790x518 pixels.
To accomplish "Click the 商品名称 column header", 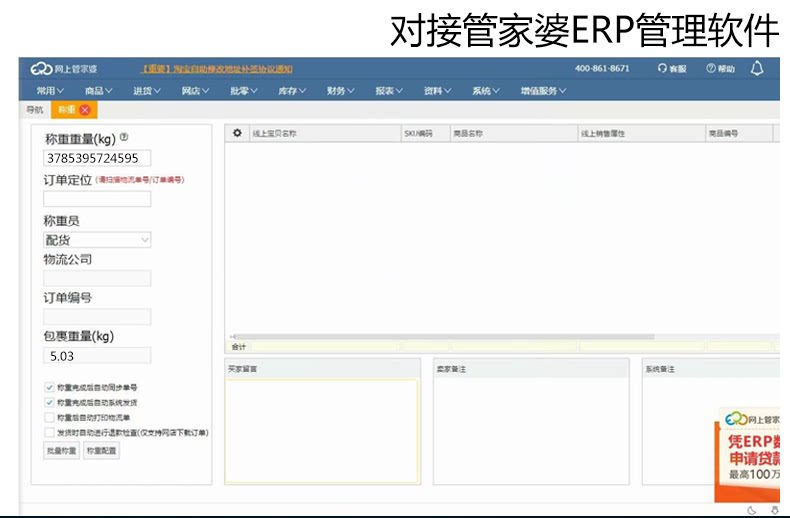I will coord(514,134).
